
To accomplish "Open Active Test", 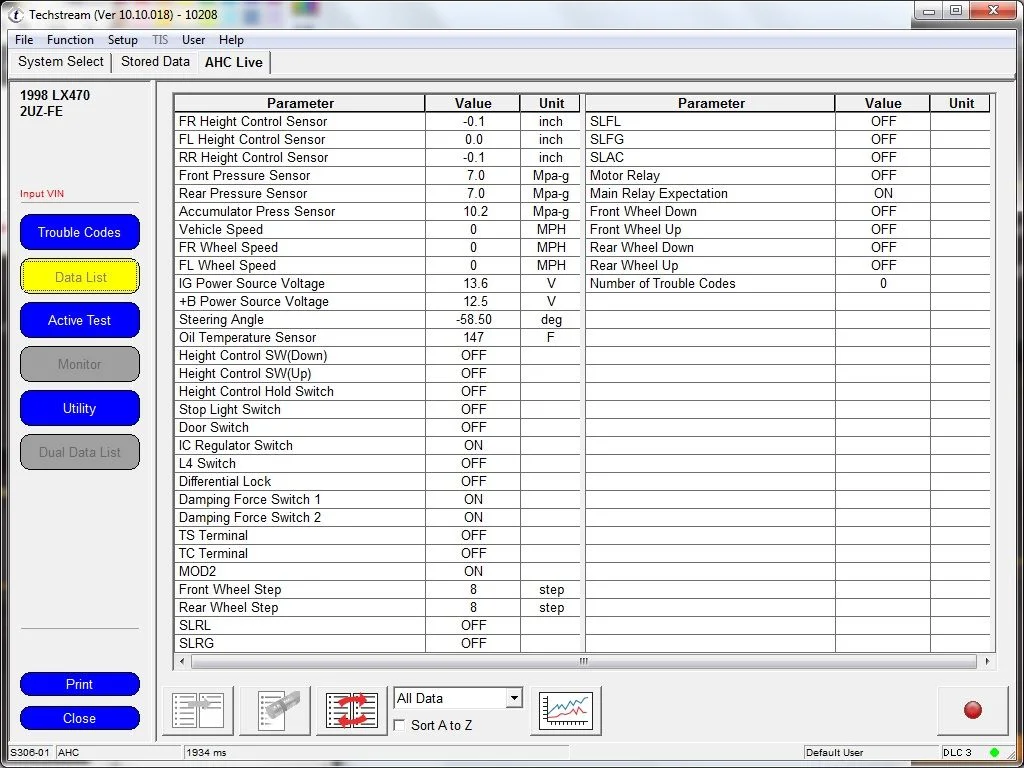I will point(80,321).
